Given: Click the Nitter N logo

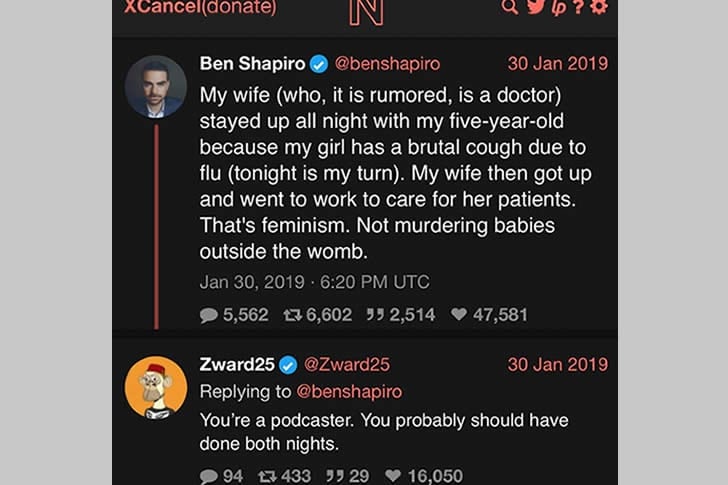Looking at the screenshot, I should click(x=366, y=8).
